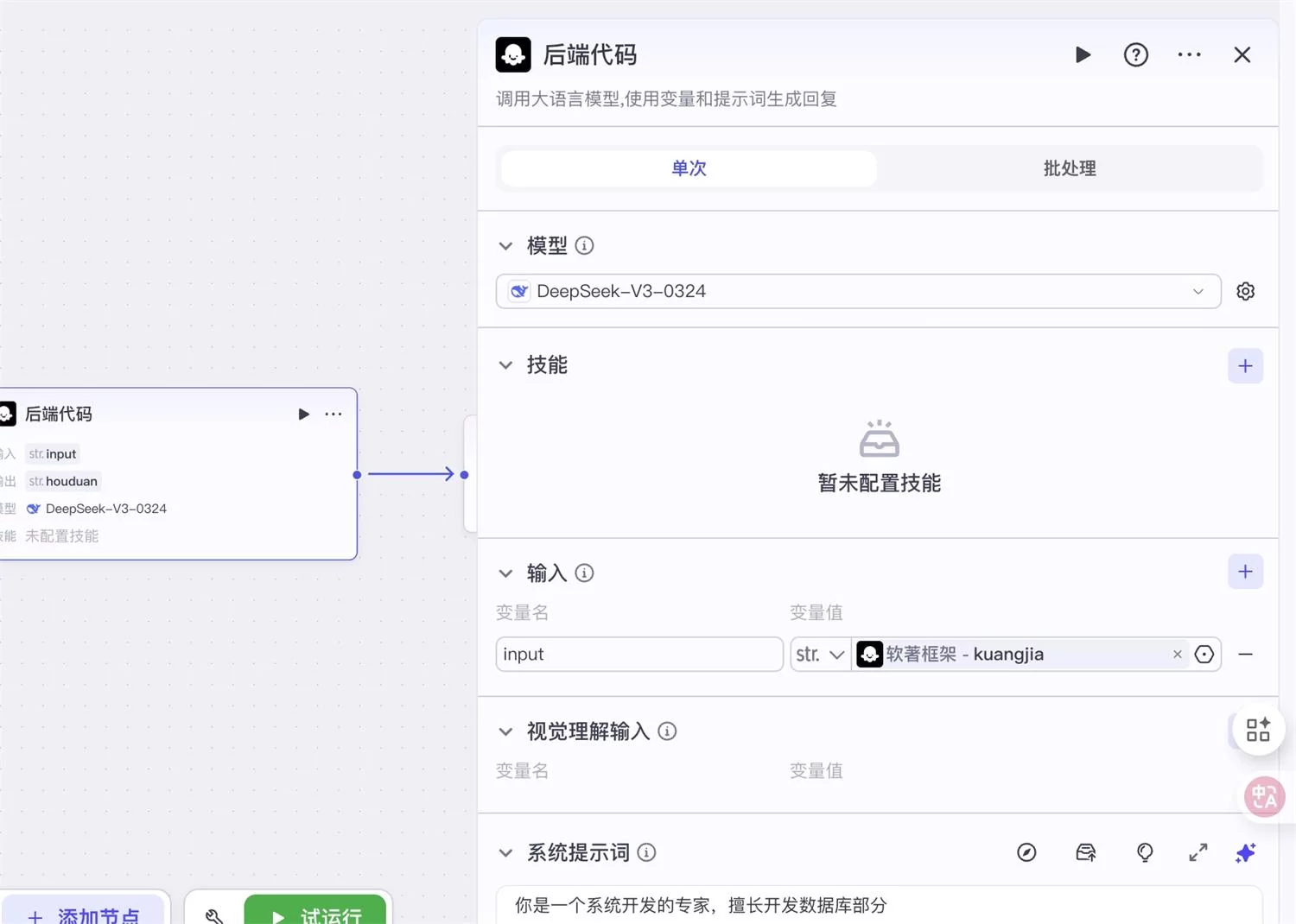This screenshot has width=1296, height=924.
Task: Click inside the input variable name field
Action: coord(638,654)
